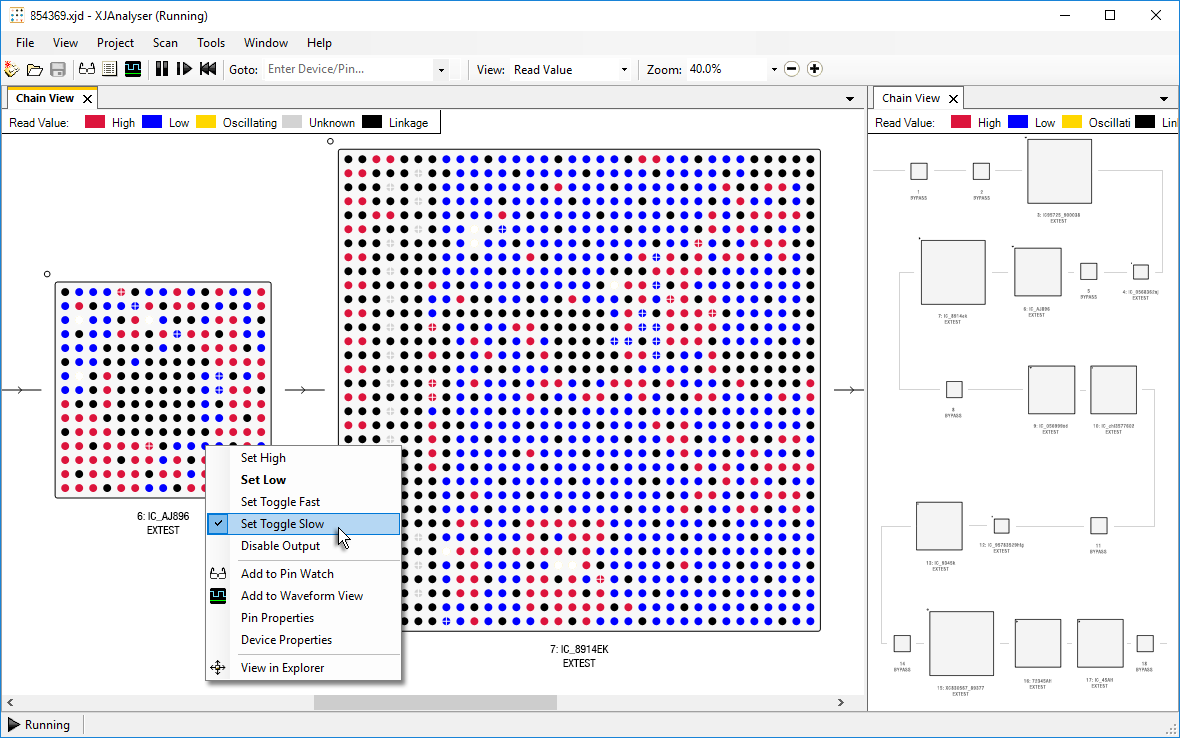Open the right Chain View panel dropdown
The width and height of the screenshot is (1180, 738).
coord(1163,97)
